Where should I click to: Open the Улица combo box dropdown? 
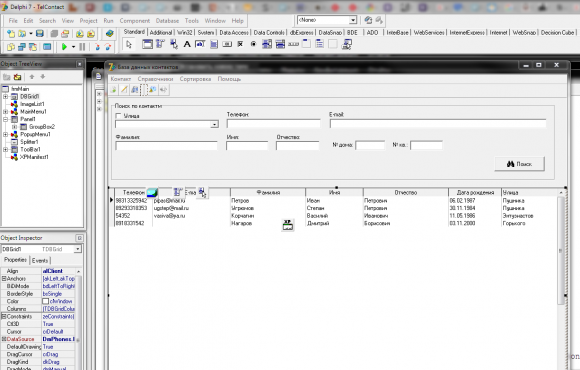[x=215, y=124]
